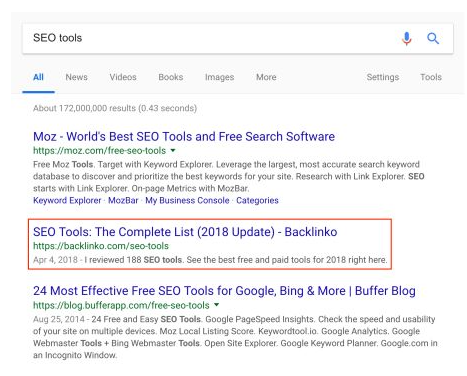467x376 pixels.
Task: Expand the dropdown arrow beside the moz.com URL
Action: pyautogui.click(x=173, y=150)
